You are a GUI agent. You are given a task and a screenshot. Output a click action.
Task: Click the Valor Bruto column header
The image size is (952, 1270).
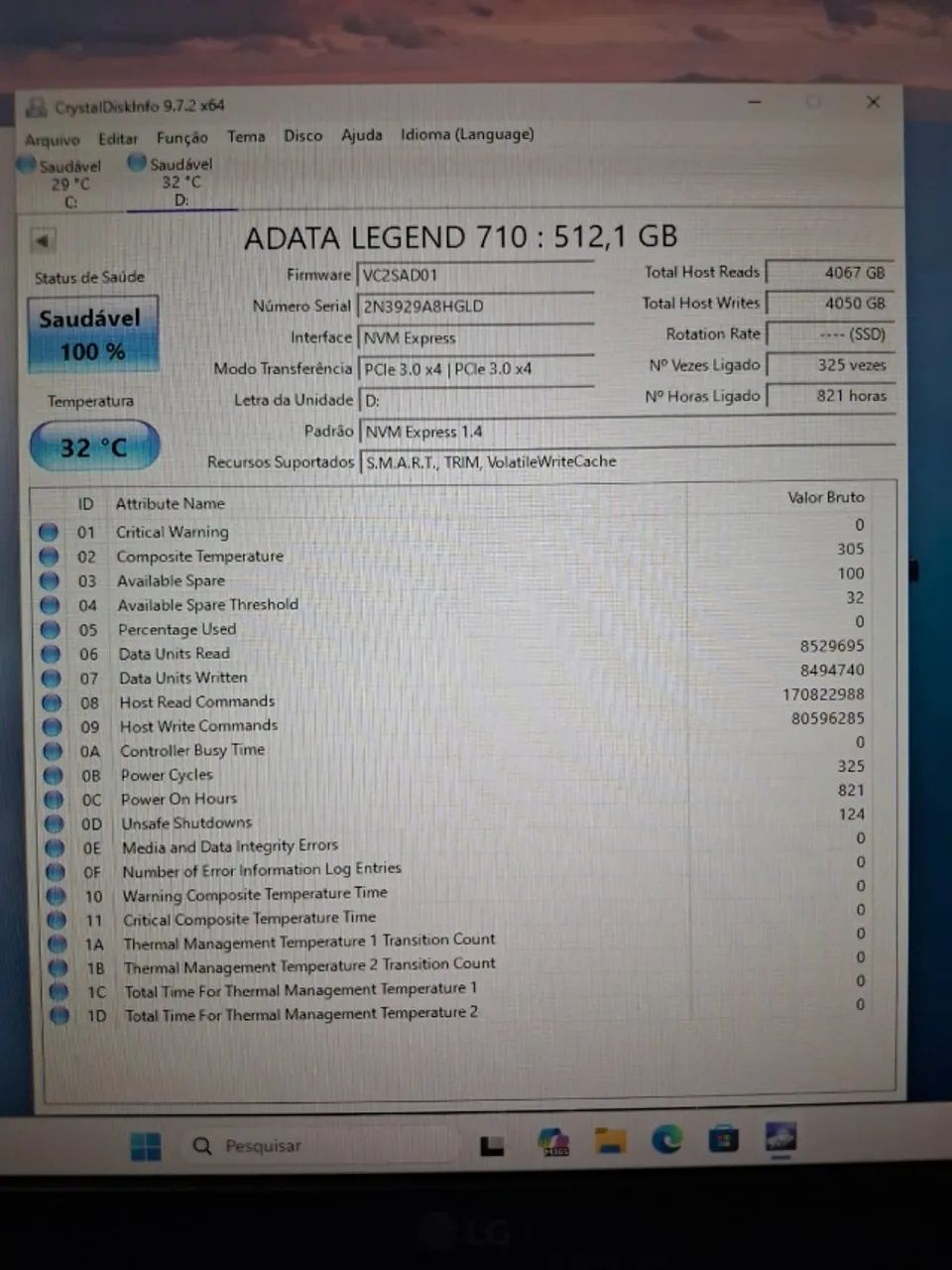pos(826,497)
